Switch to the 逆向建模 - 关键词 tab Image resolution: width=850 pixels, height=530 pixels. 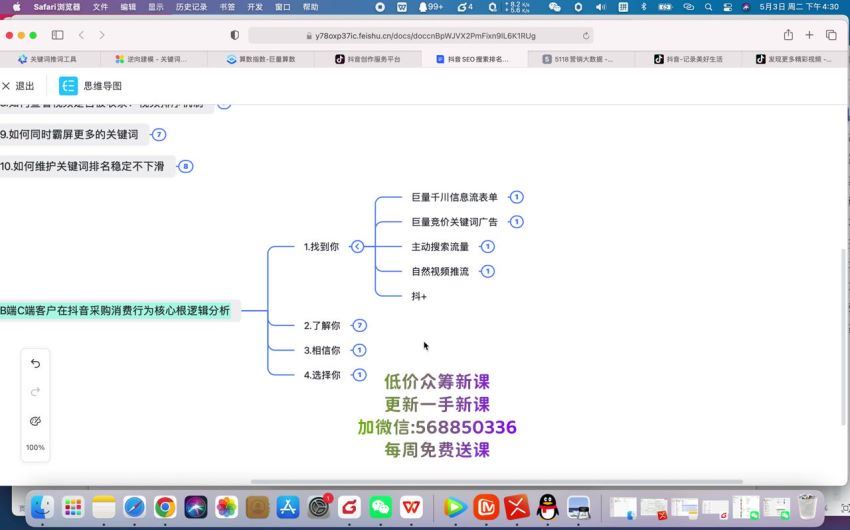153,59
